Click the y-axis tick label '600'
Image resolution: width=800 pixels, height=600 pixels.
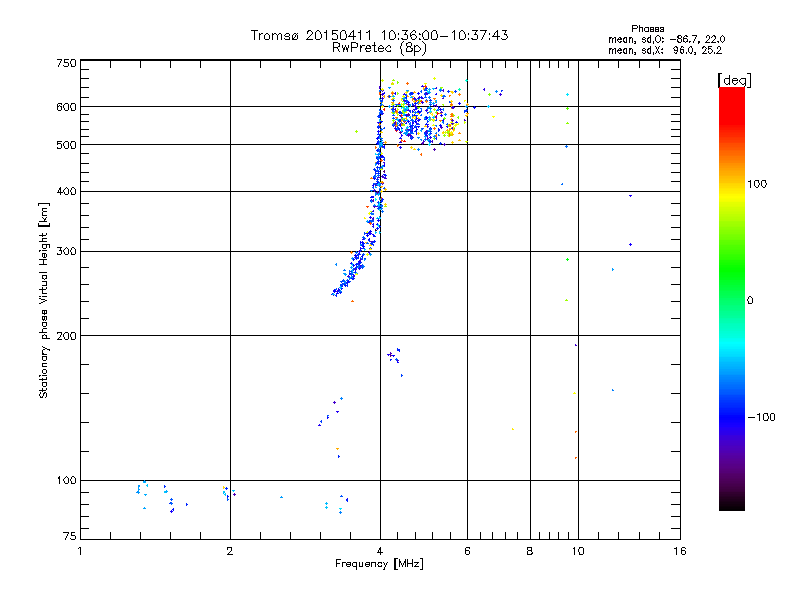[66, 107]
